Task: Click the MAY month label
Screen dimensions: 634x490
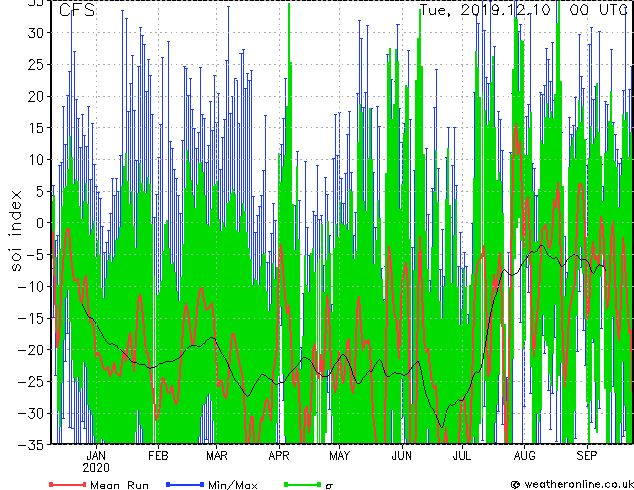Action: click(339, 456)
